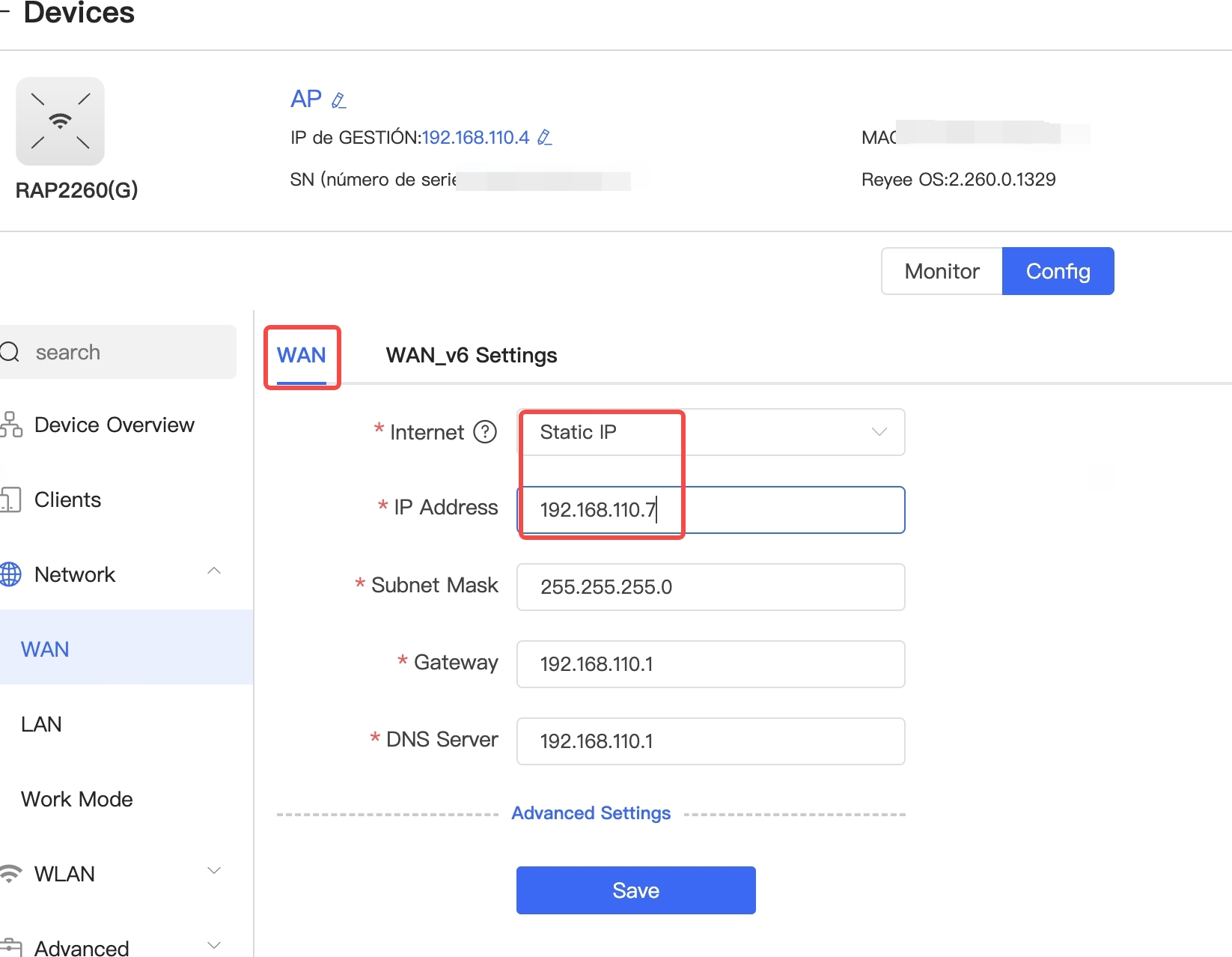This screenshot has width=1232, height=957.
Task: Click the Subnet Mask input field
Action: (x=710, y=587)
